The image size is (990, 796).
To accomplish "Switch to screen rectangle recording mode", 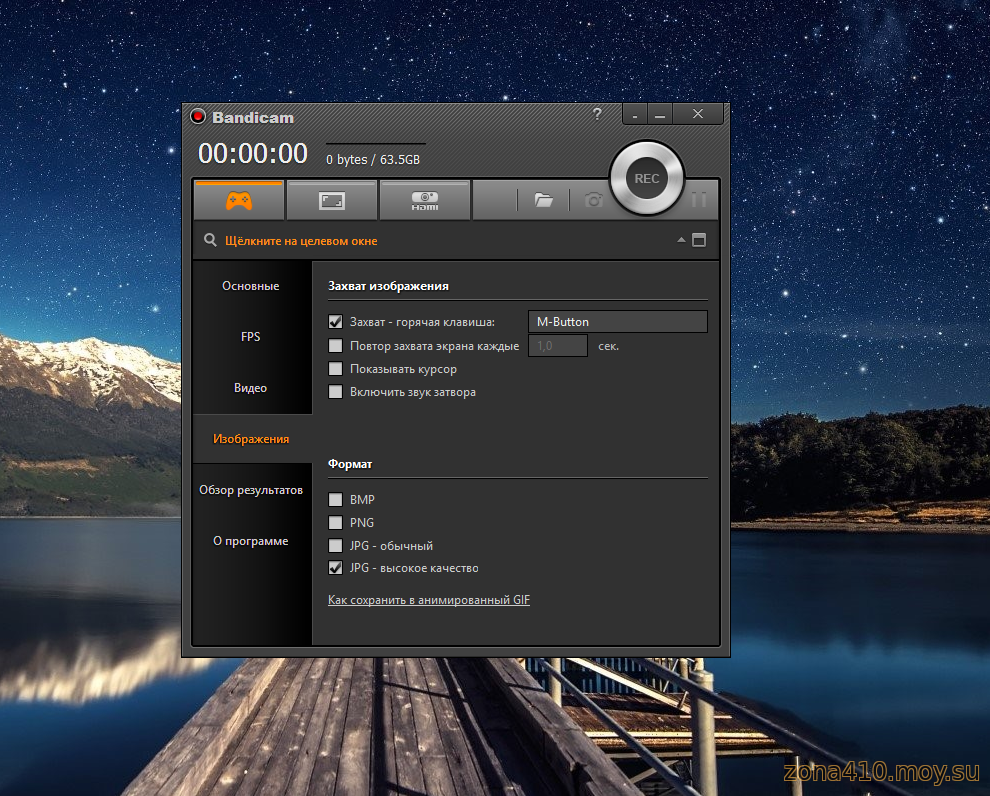I will click(x=331, y=201).
